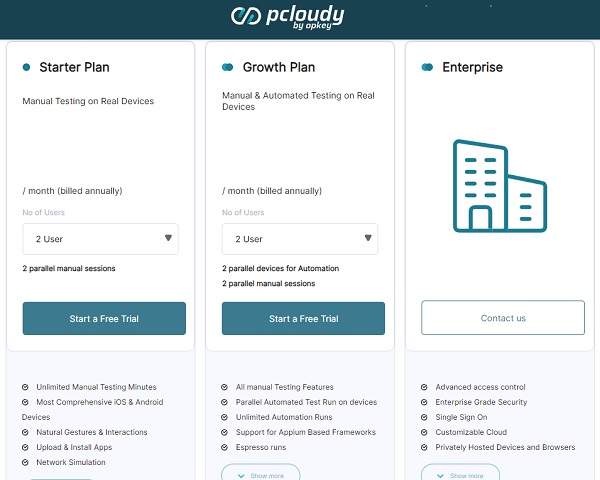600x480 pixels.
Task: Click the double-dot icon beside Enterprise
Action: coord(427,67)
